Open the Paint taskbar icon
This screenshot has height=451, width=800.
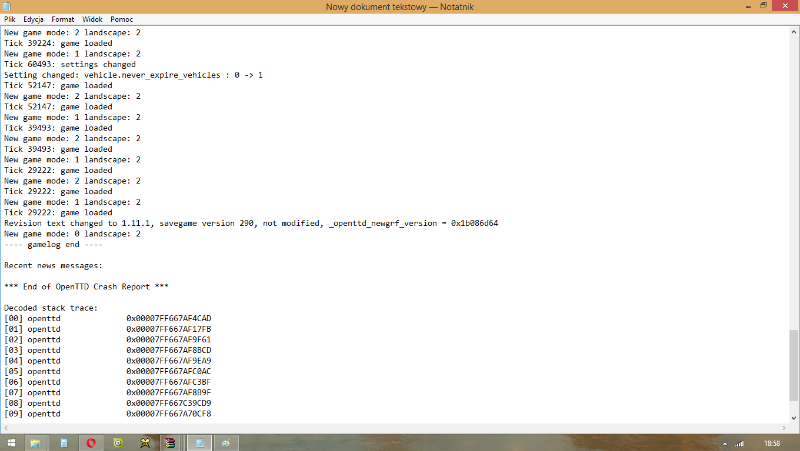point(226,443)
